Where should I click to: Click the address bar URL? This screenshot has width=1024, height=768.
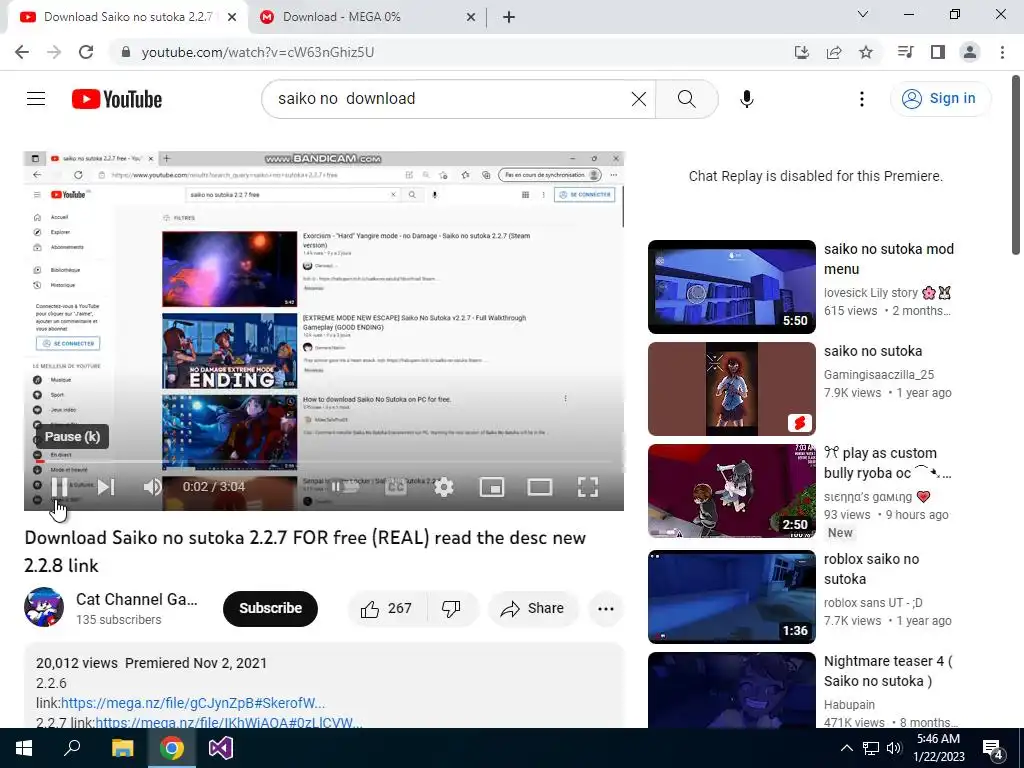258,52
